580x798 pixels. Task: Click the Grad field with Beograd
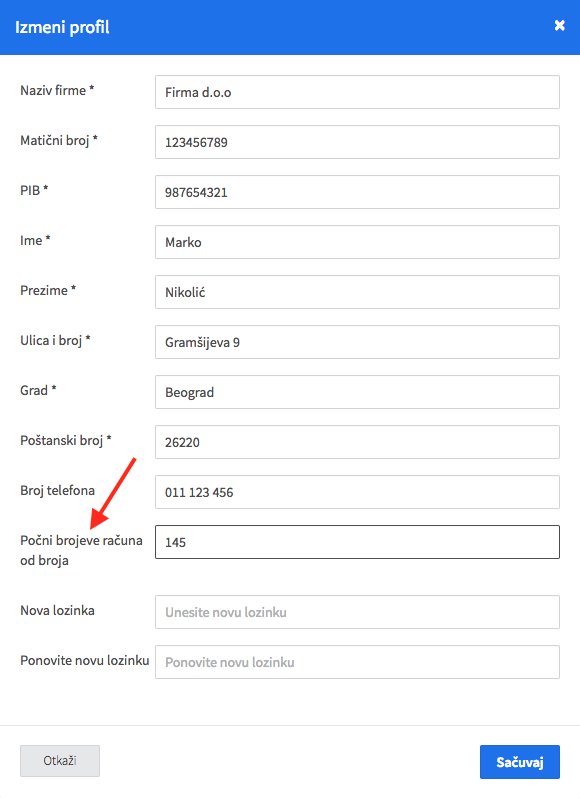coord(357,392)
